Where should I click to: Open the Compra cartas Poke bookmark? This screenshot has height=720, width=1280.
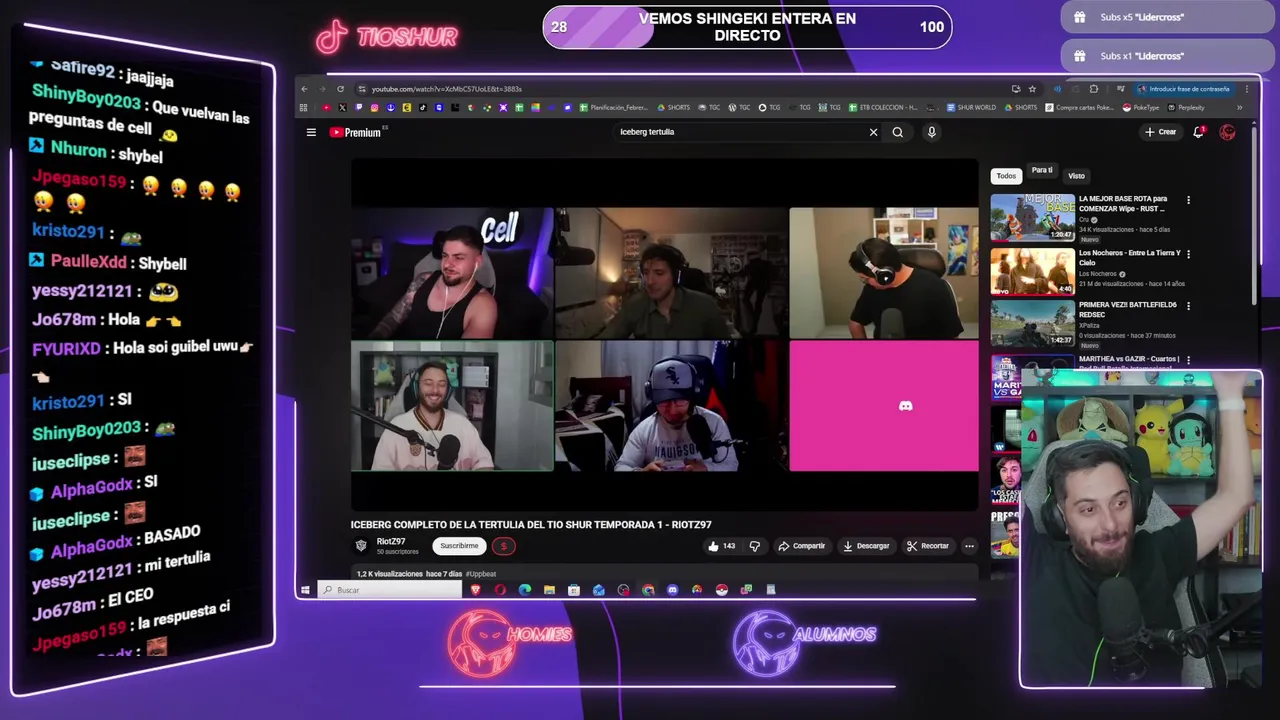click(x=1079, y=107)
